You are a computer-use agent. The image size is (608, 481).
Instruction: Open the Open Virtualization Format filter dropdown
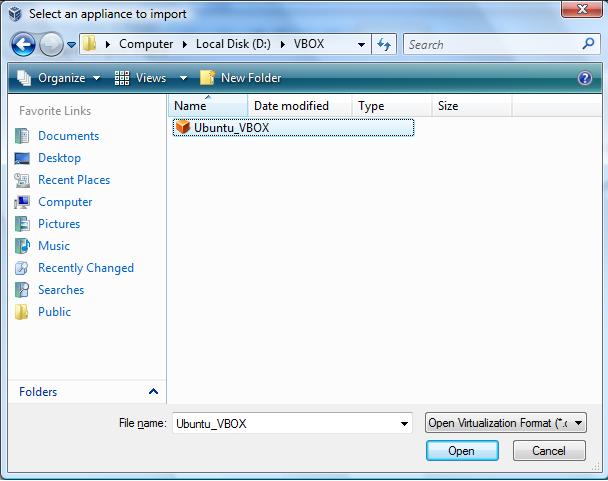coord(506,423)
